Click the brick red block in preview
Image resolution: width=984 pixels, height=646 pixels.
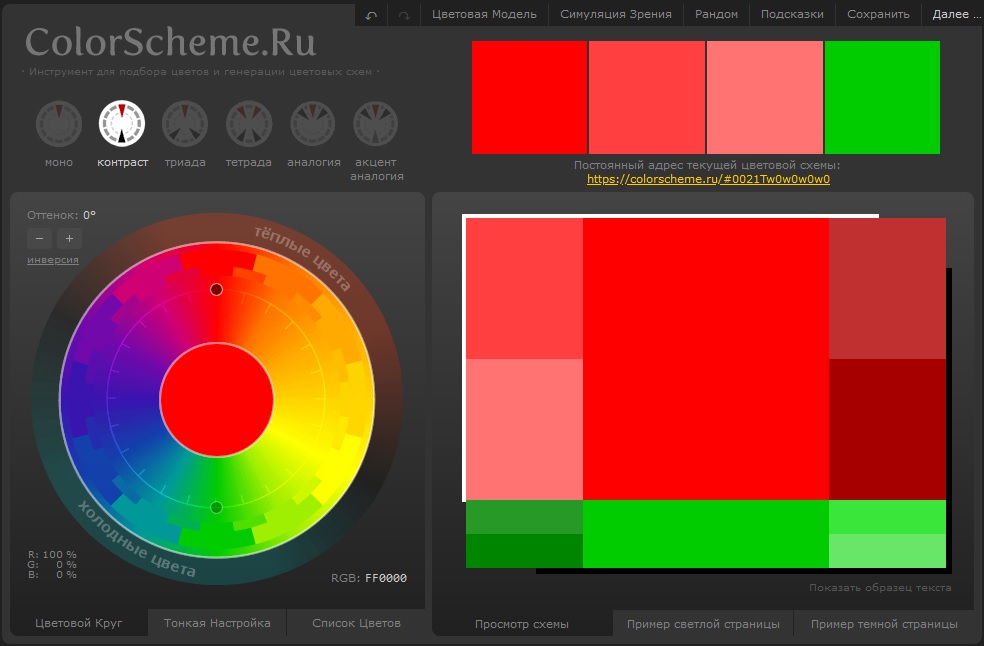click(887, 289)
